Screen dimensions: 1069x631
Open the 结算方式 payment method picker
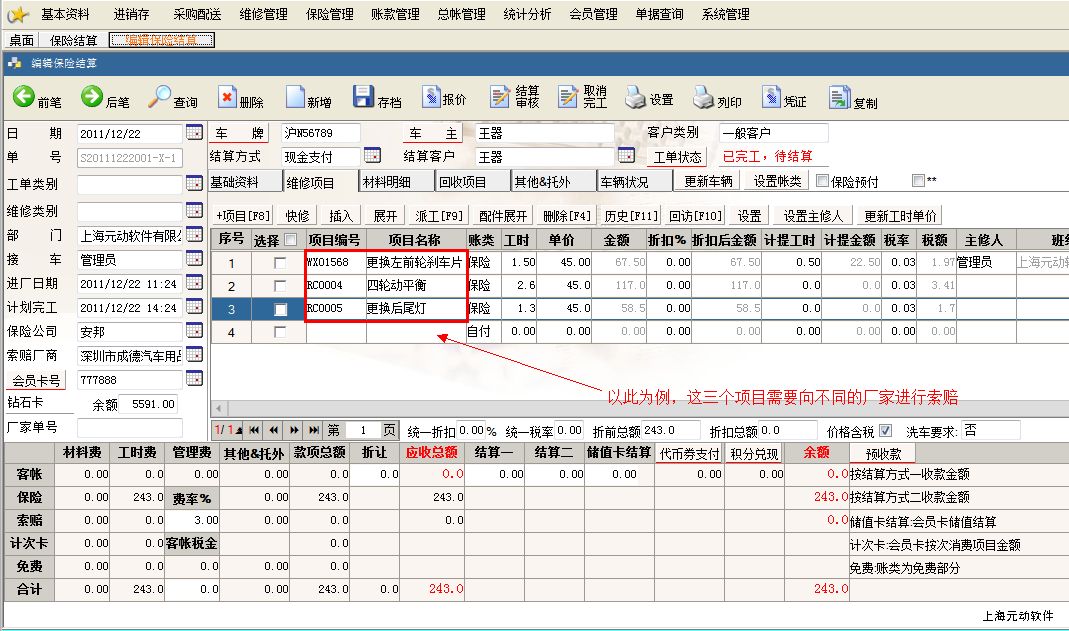point(372,156)
